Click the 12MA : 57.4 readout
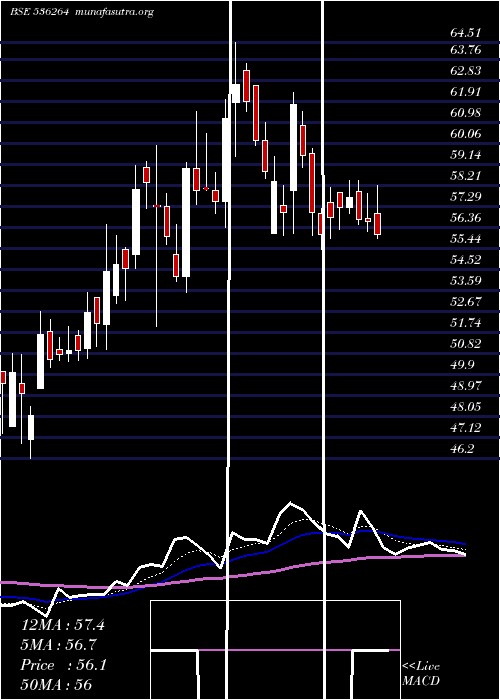Image resolution: width=500 pixels, height=700 pixels. [x=62, y=625]
